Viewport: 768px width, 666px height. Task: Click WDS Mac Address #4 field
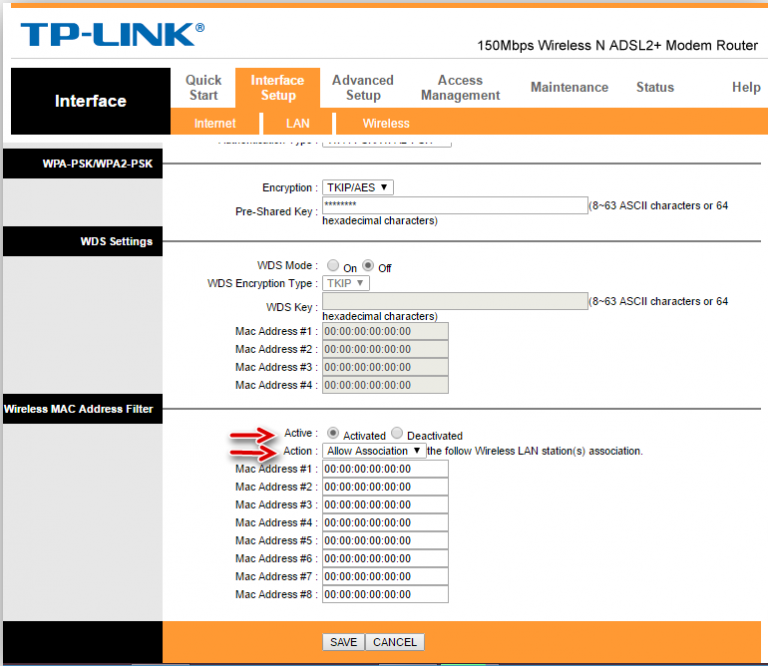(385, 385)
